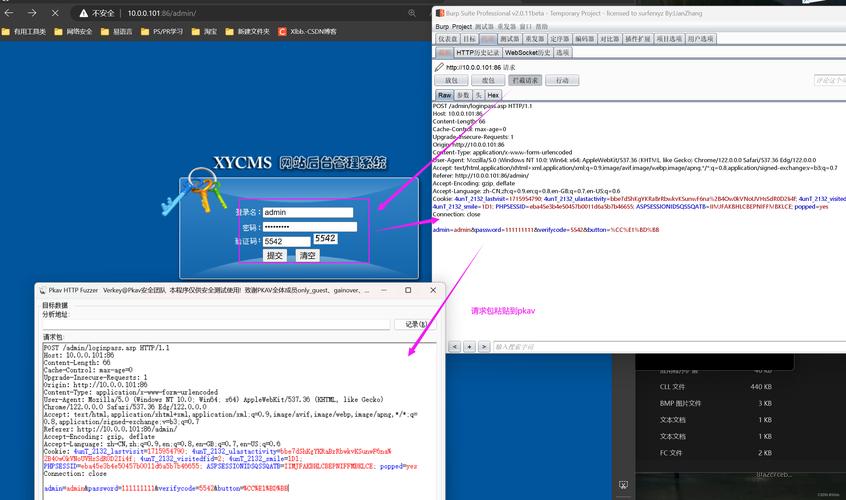Click the 提交 submit button
The height and width of the screenshot is (500, 846).
coord(274,256)
